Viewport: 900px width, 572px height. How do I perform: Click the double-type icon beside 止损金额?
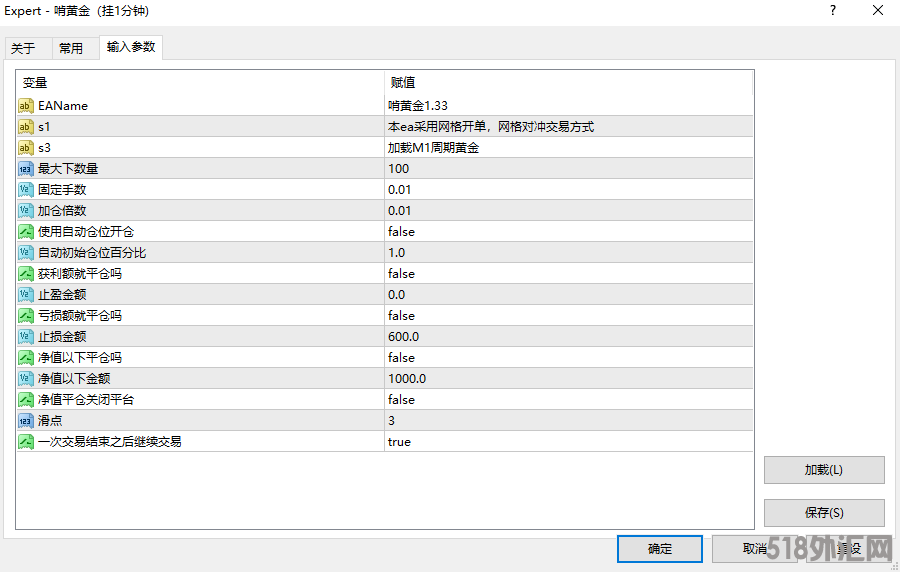26,337
